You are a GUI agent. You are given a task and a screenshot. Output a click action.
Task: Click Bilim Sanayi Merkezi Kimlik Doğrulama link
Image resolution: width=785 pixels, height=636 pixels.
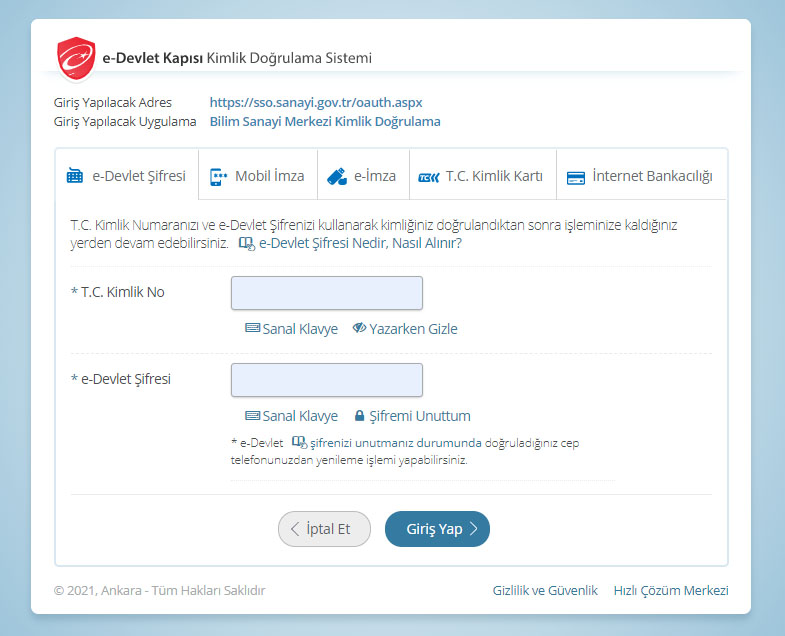tap(325, 122)
